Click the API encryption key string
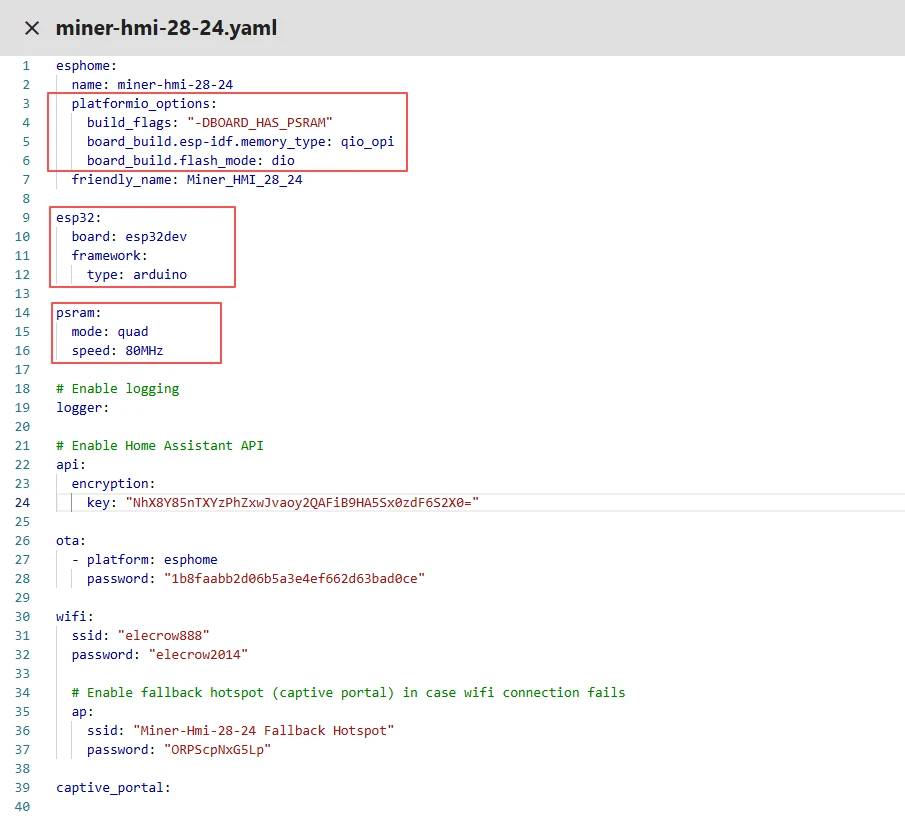The height and width of the screenshot is (822, 905). coord(298,503)
